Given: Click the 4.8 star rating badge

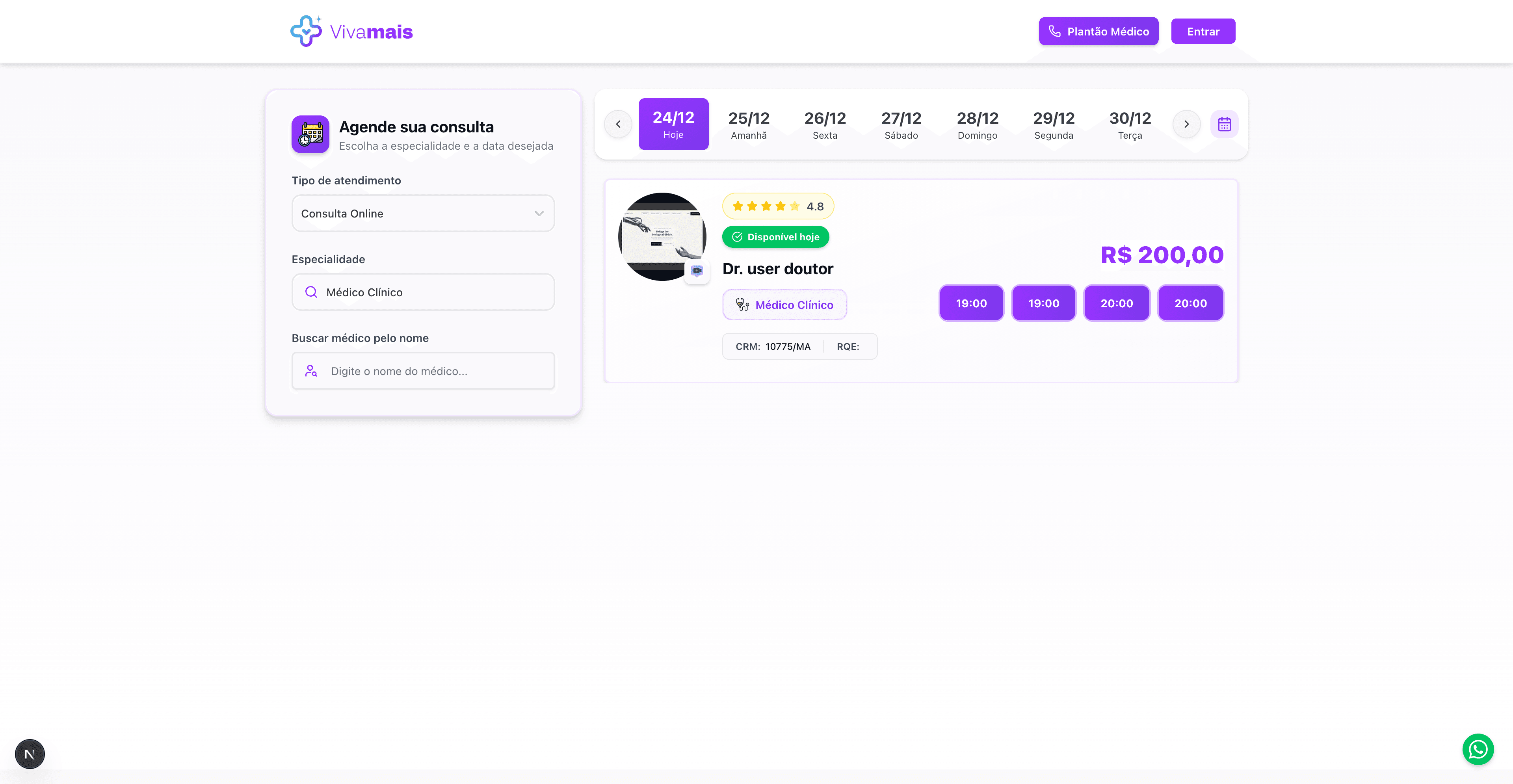Looking at the screenshot, I should [x=778, y=206].
